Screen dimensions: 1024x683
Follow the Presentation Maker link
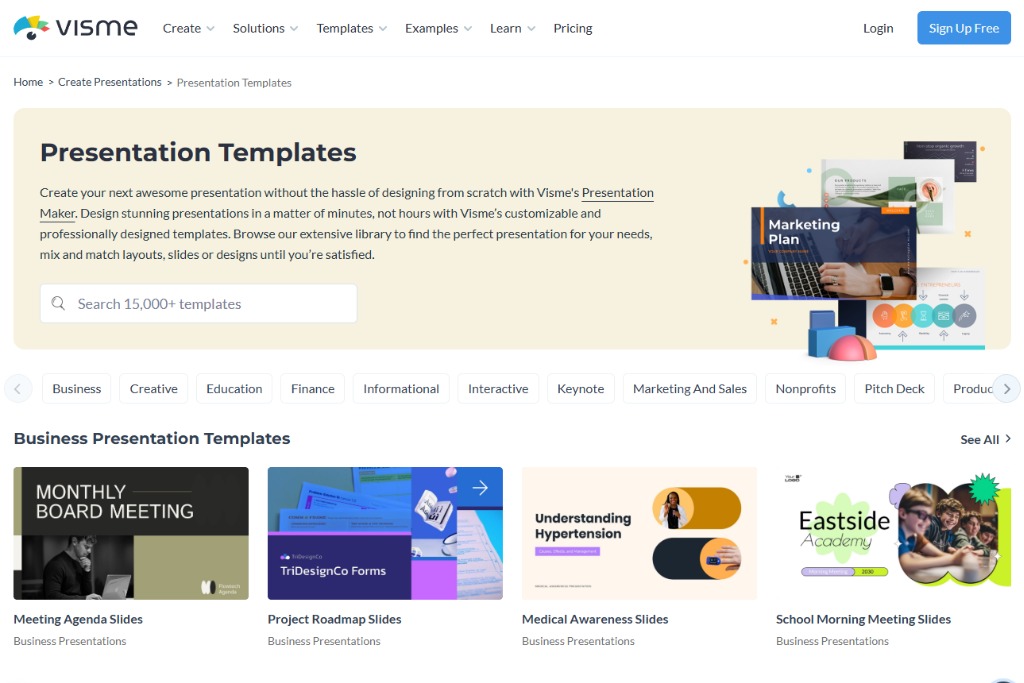617,193
